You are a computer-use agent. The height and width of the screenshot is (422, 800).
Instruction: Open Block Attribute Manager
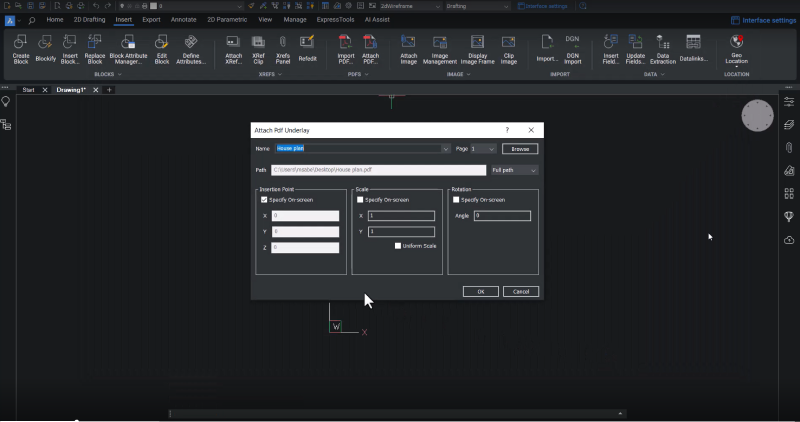pyautogui.click(x=128, y=49)
